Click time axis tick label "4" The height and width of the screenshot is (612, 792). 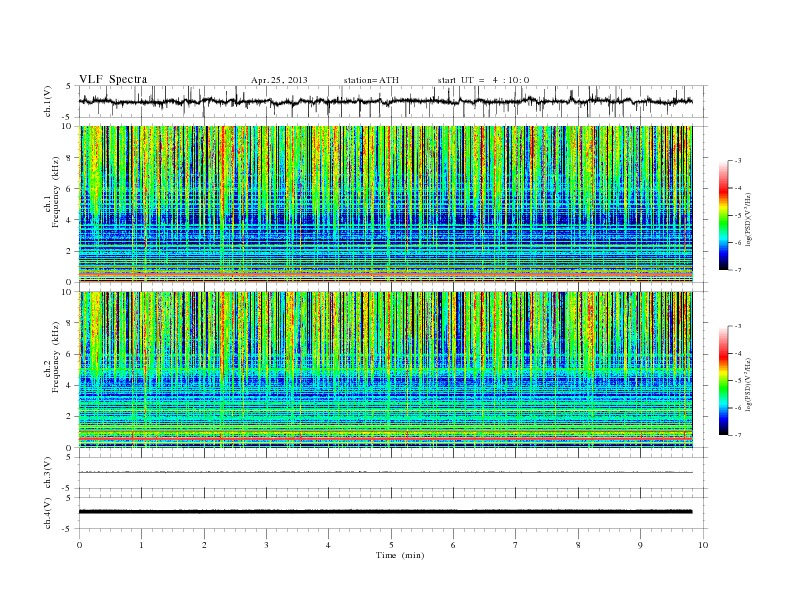[x=328, y=545]
